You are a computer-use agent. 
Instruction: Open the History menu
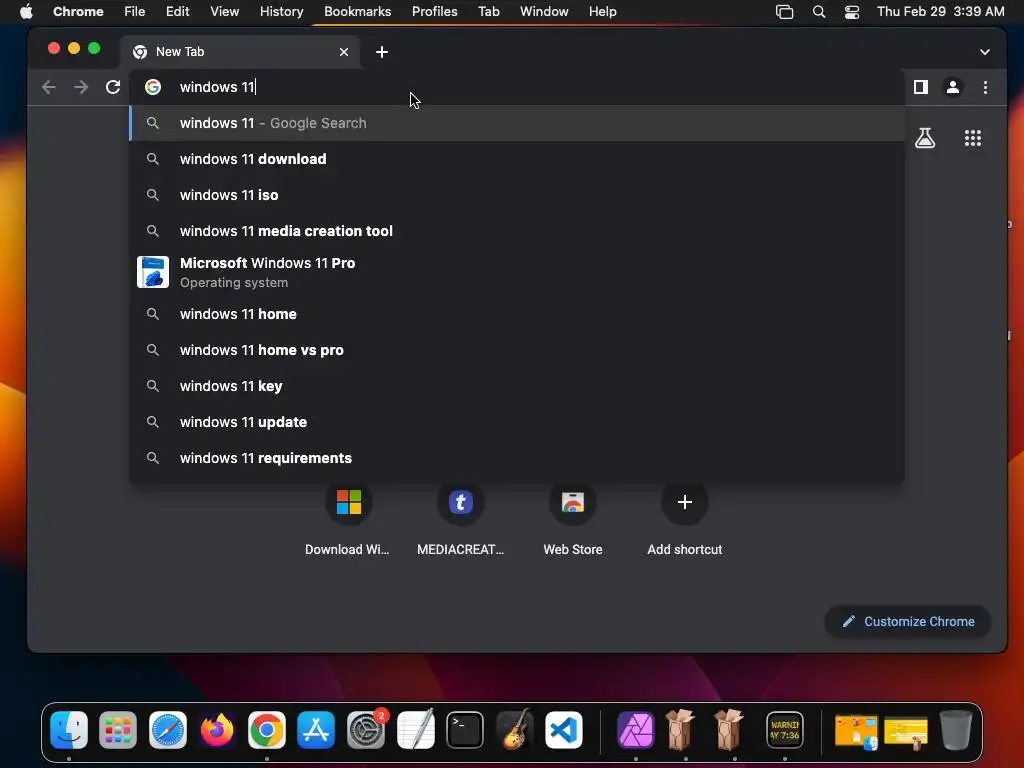[281, 11]
